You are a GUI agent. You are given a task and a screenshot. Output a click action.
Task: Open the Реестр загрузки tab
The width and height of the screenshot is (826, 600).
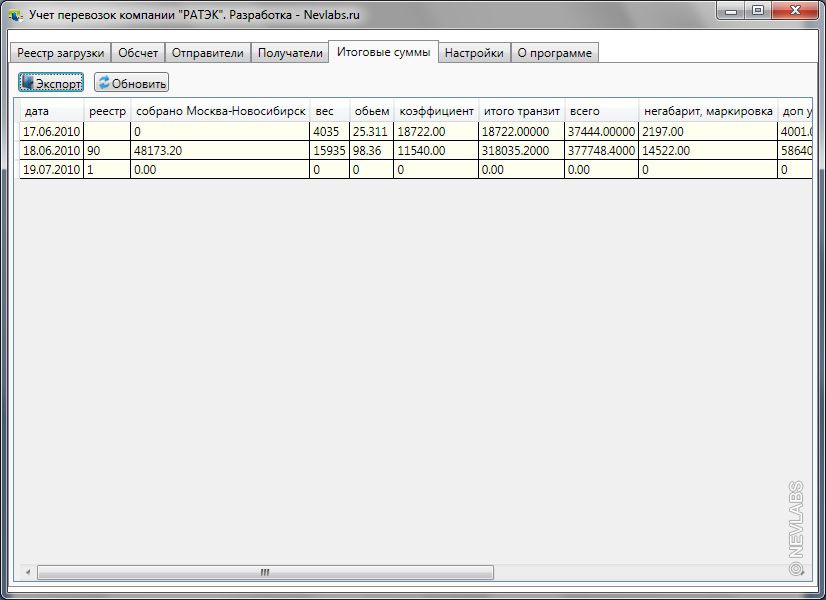click(60, 53)
